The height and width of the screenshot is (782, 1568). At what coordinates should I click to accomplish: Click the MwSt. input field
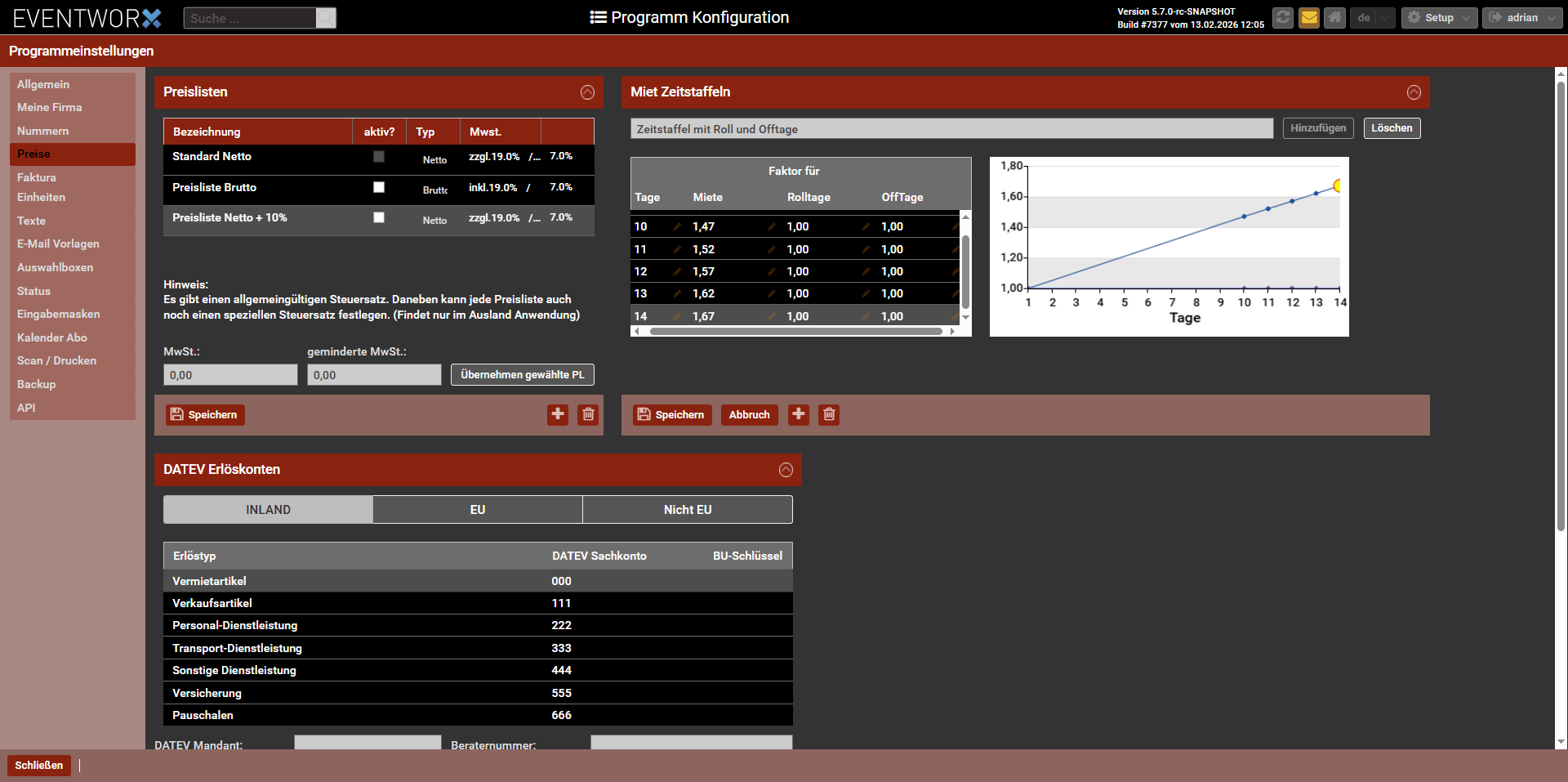(230, 375)
